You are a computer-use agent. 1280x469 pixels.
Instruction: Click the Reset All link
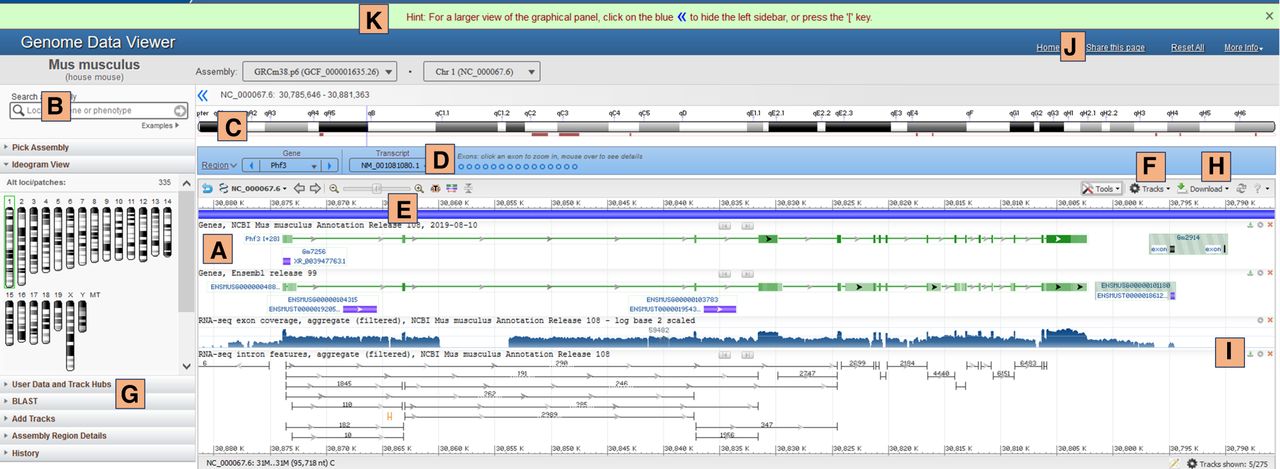[x=1187, y=47]
